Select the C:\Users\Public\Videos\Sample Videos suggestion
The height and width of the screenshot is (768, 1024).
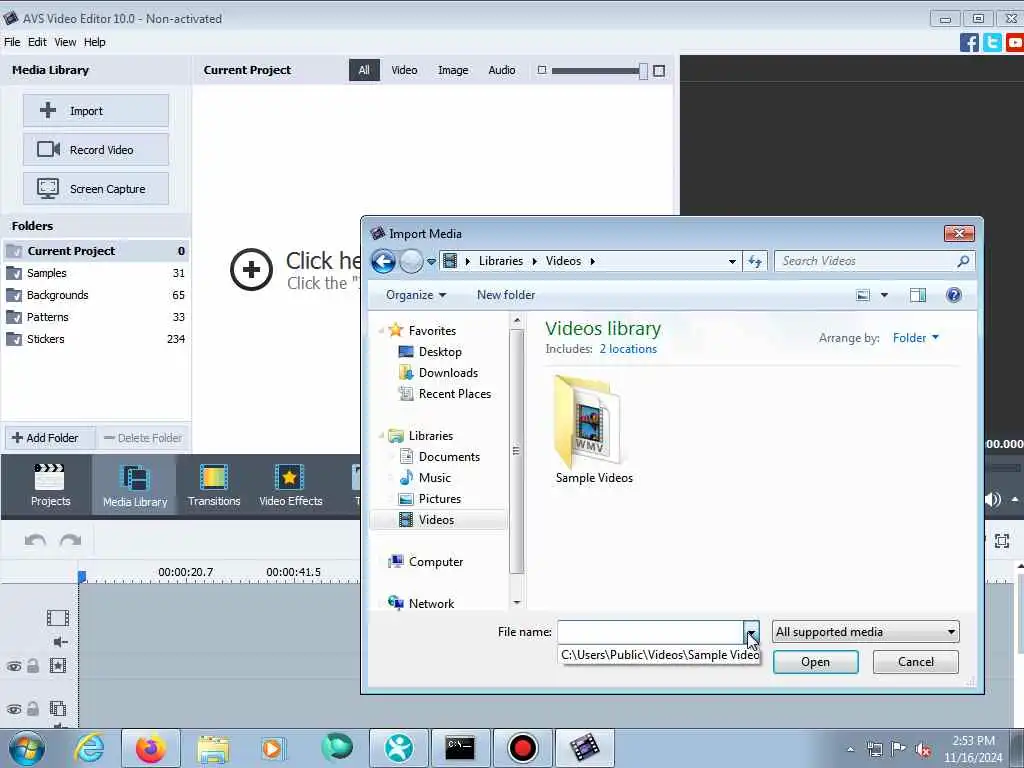click(x=659, y=655)
